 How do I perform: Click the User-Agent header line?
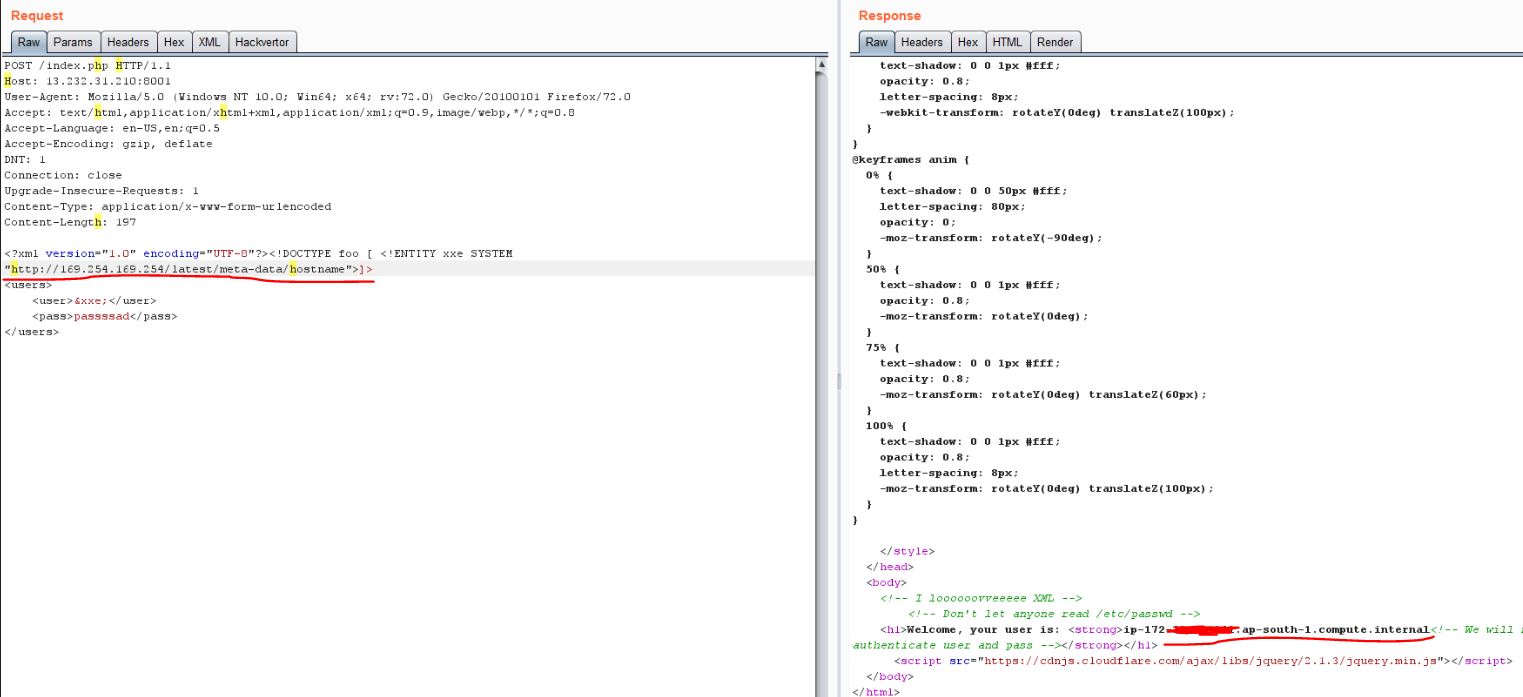(317, 97)
